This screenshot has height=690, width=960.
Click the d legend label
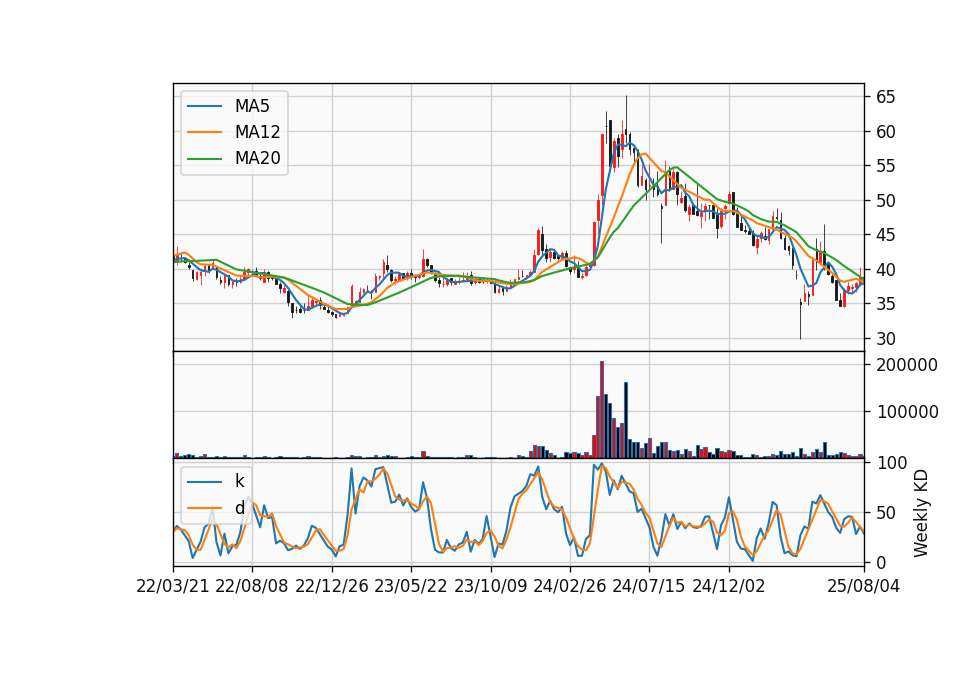pyautogui.click(x=239, y=508)
